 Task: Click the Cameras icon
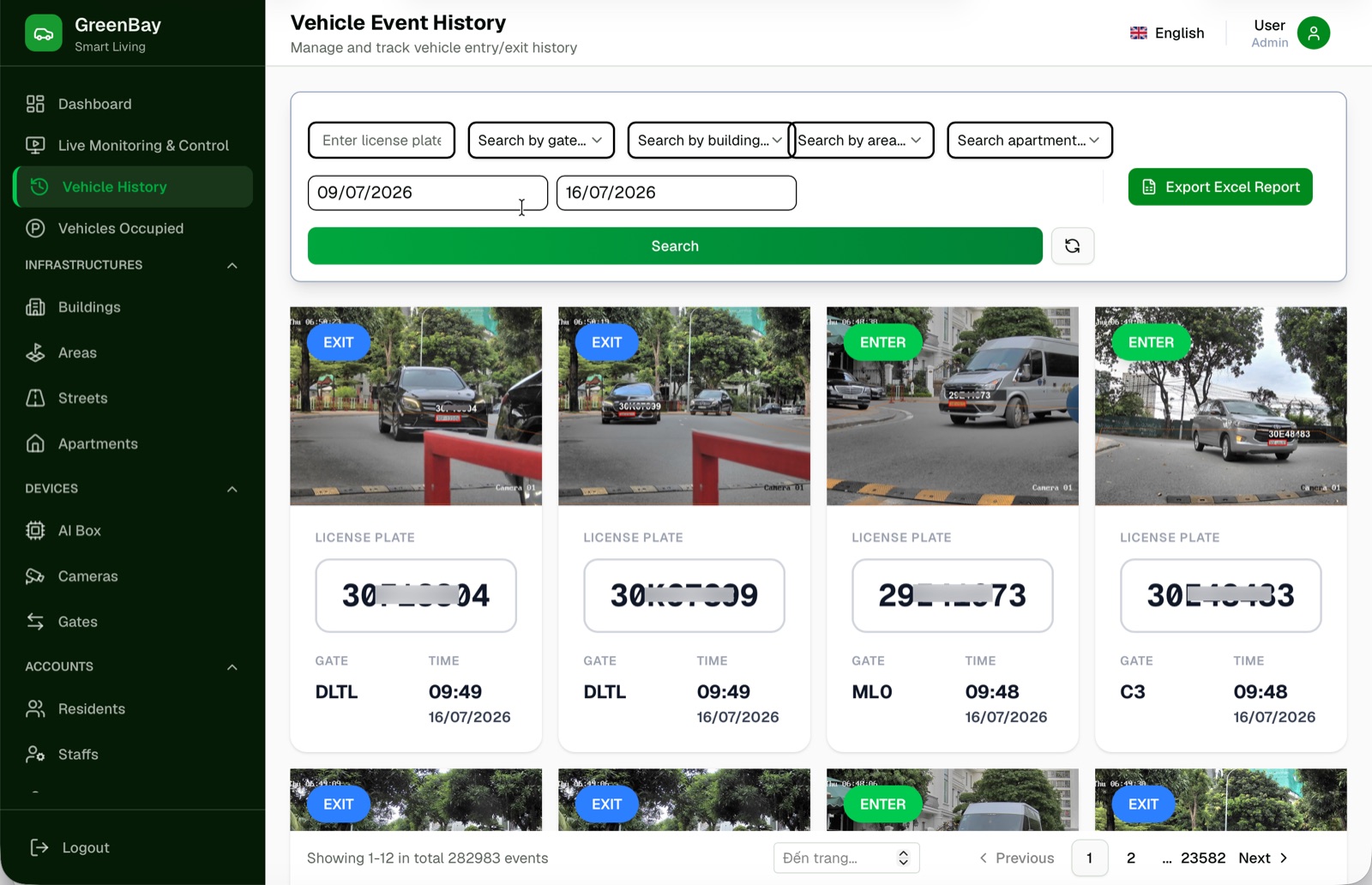[35, 575]
